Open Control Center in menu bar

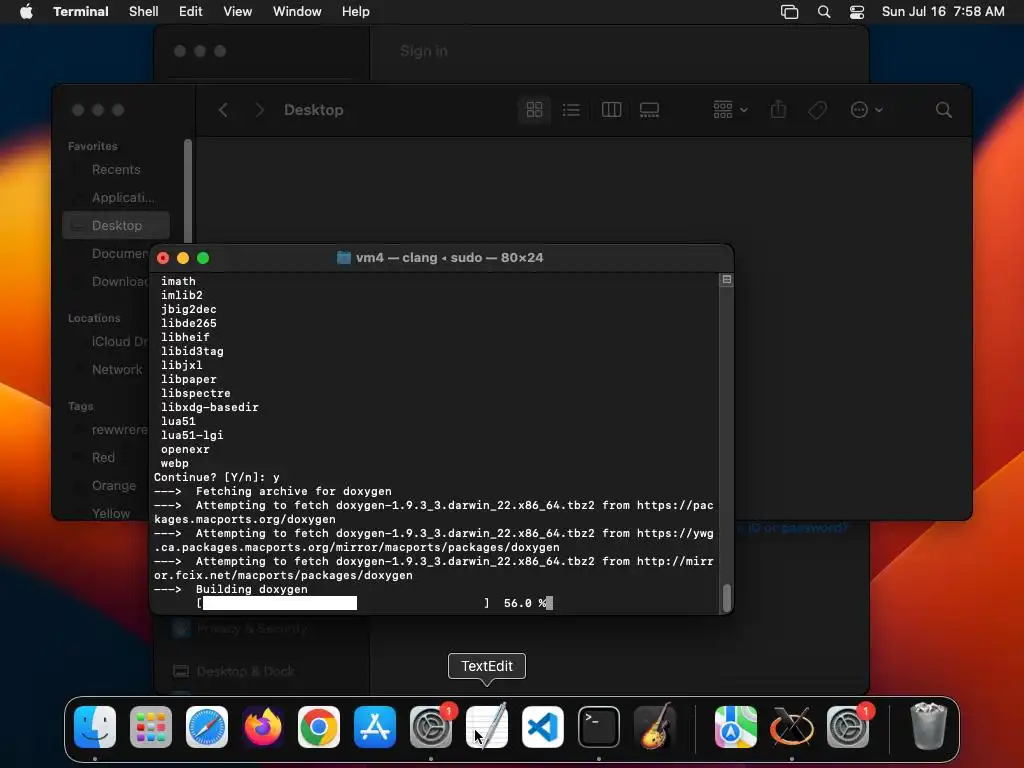857,12
